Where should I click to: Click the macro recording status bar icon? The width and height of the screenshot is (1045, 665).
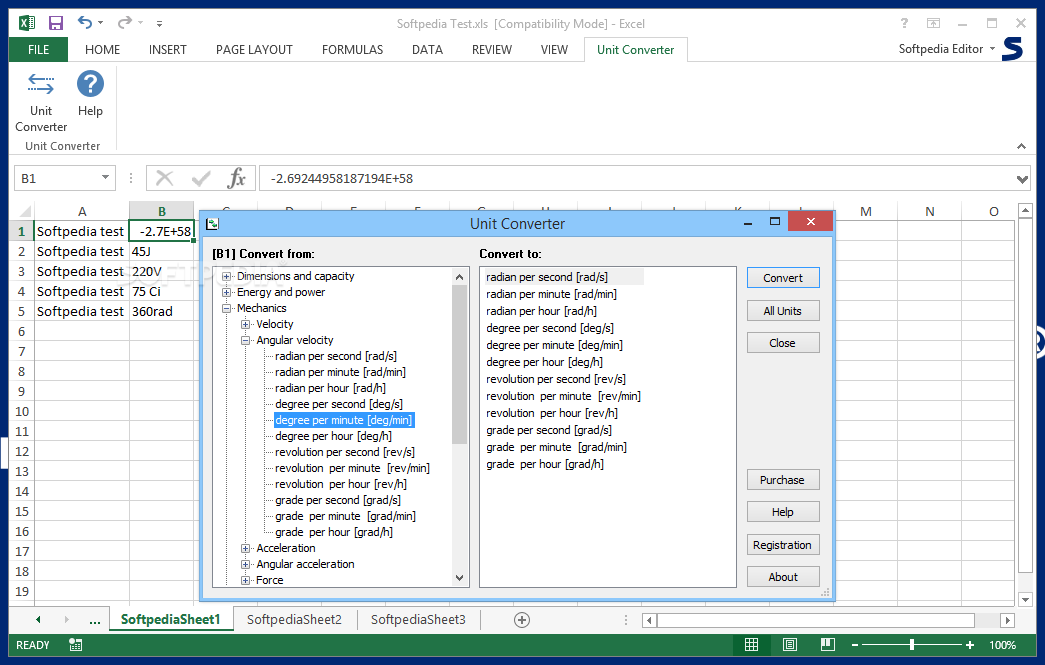pyautogui.click(x=75, y=644)
